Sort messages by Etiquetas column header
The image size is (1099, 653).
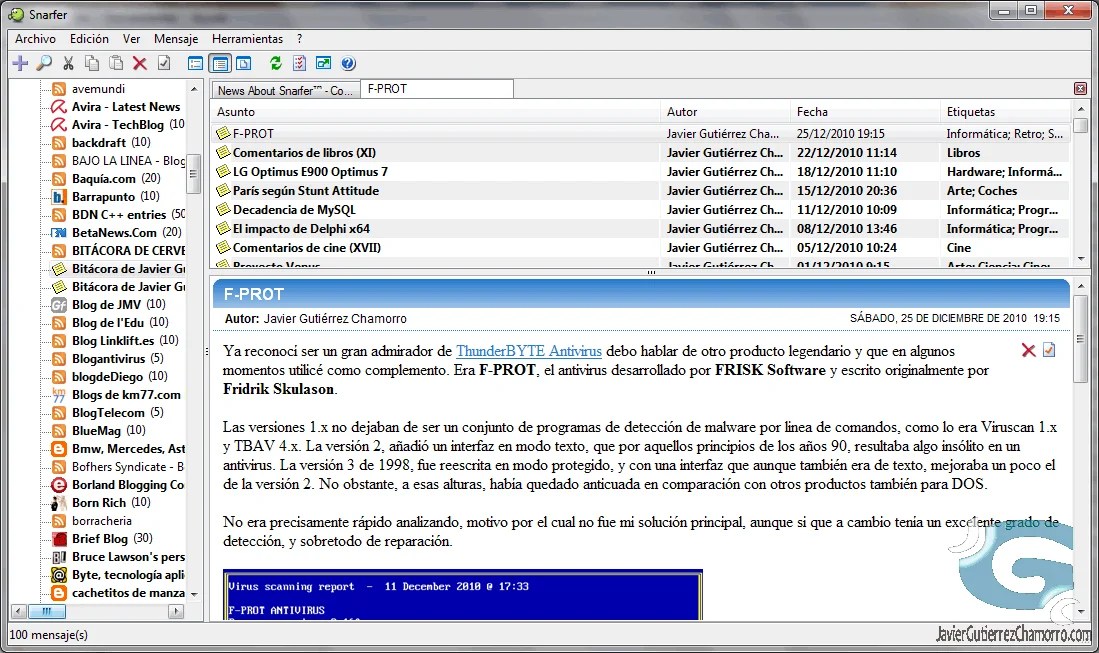[x=1005, y=111]
